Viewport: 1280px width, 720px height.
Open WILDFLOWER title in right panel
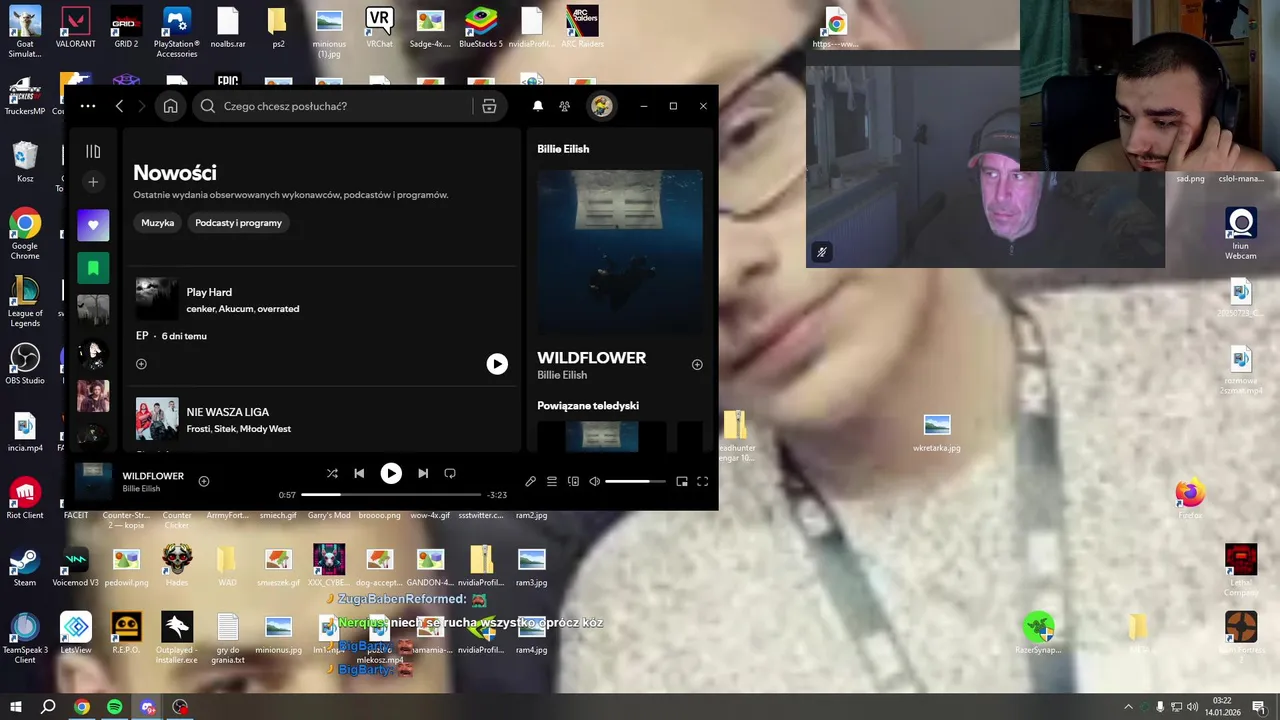pos(591,358)
